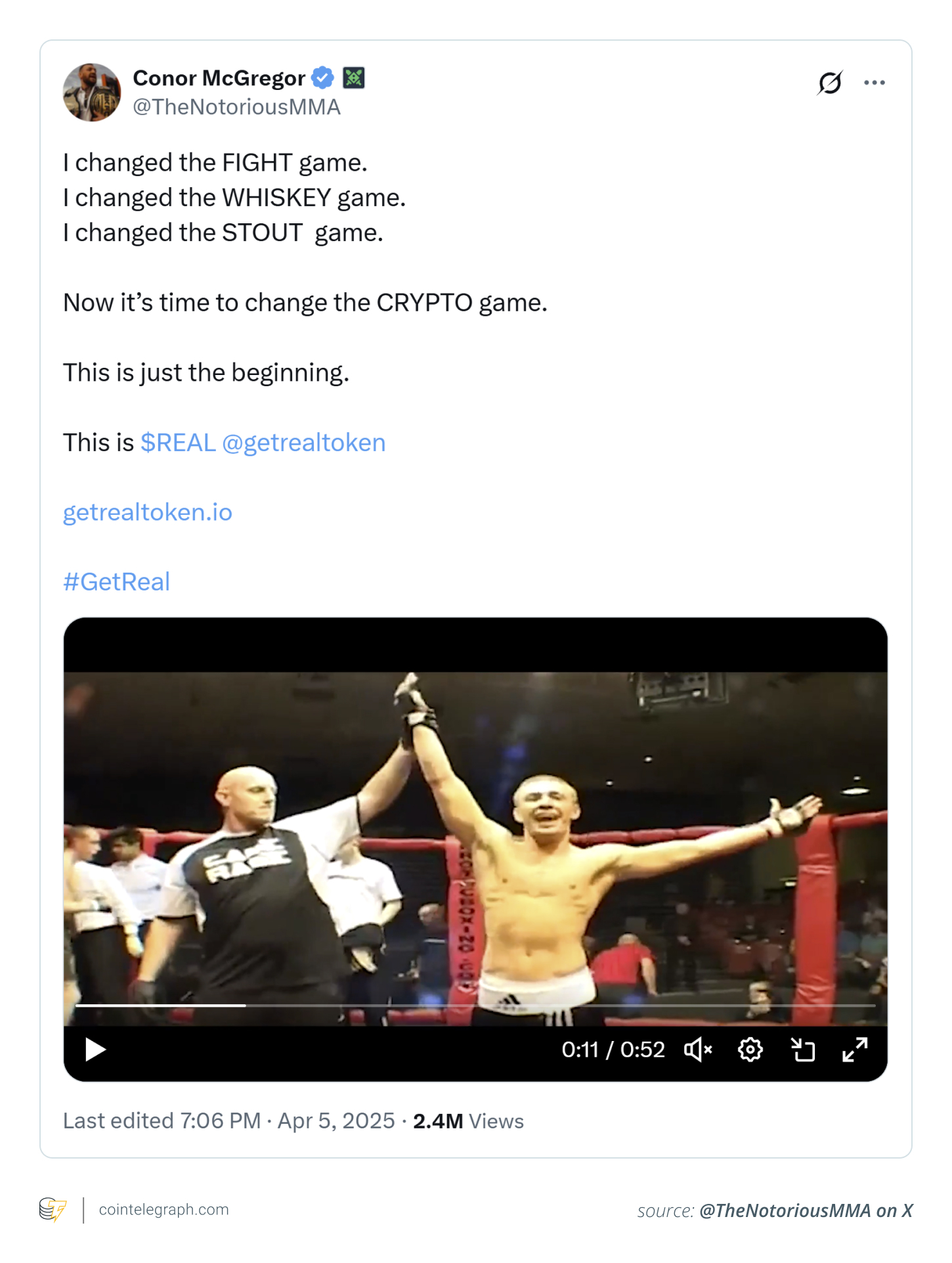This screenshot has height=1263, width=952.
Task: Click the Cointelegraph logo icon
Action: [x=53, y=1209]
